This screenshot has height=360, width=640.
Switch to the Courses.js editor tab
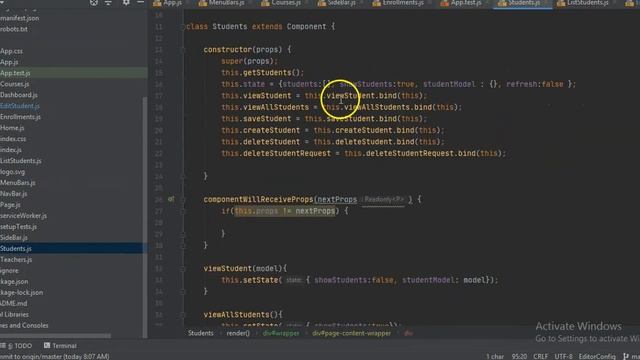coord(281,3)
